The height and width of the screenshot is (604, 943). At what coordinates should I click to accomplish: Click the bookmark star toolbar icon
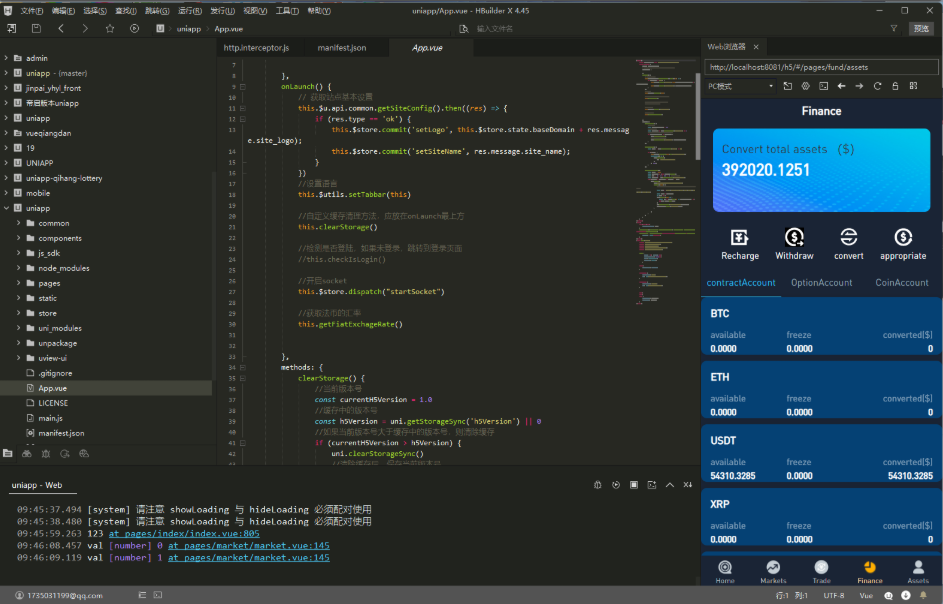[x=109, y=28]
